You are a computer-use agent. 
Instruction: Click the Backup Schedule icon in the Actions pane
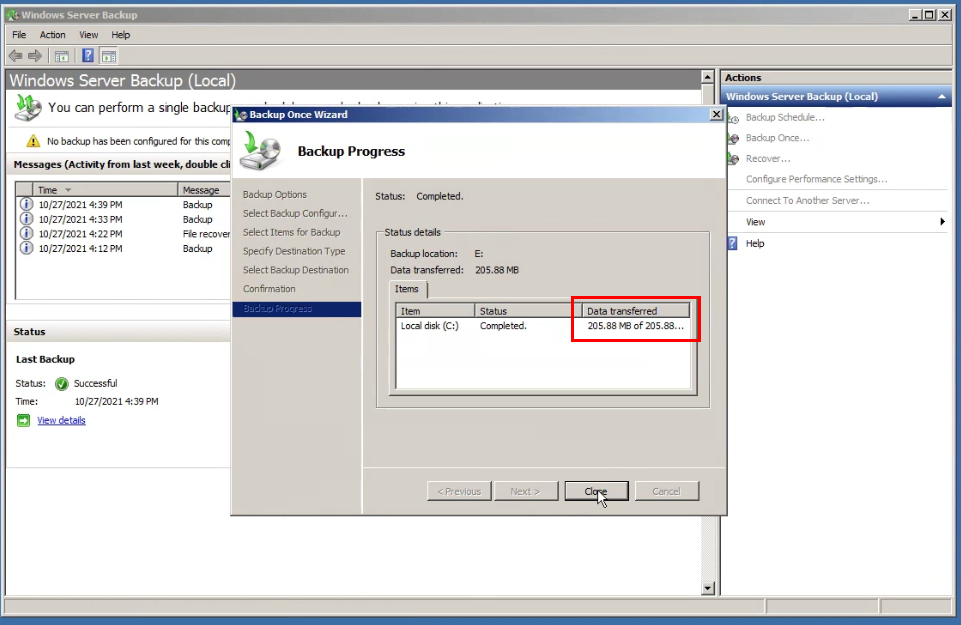[x=733, y=118]
